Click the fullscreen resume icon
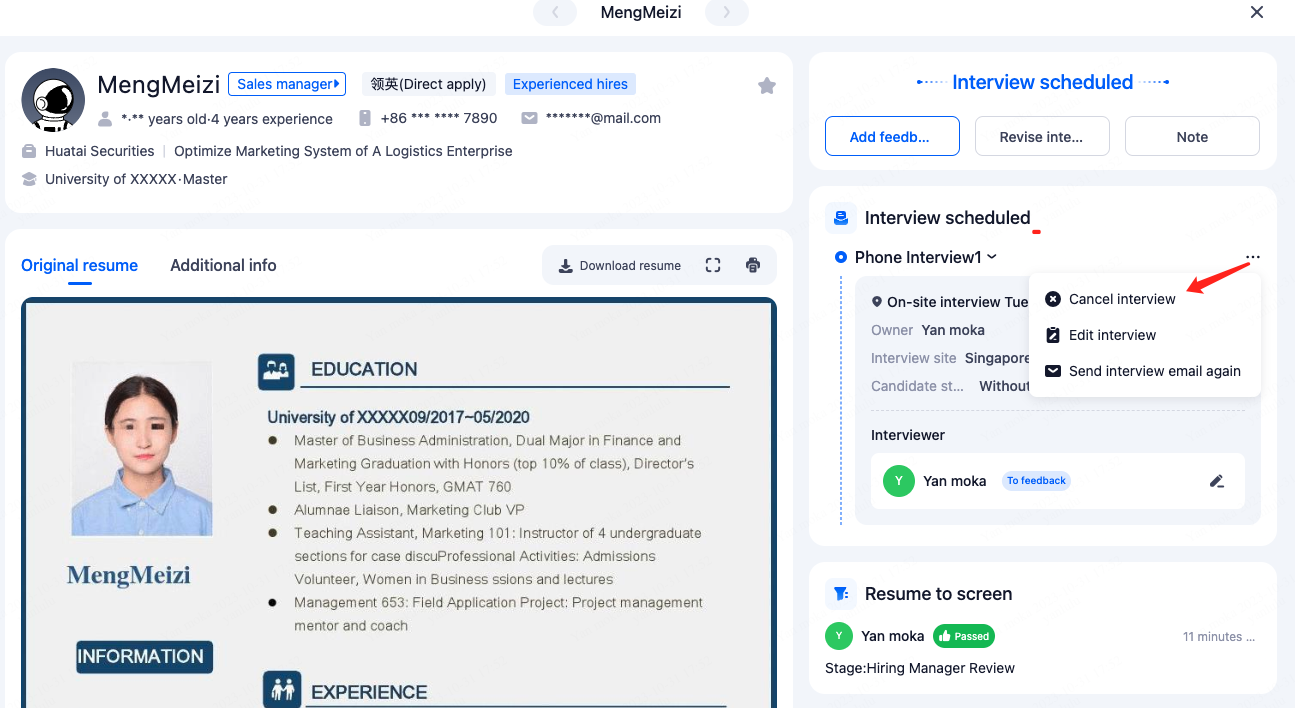1295x708 pixels. [713, 265]
